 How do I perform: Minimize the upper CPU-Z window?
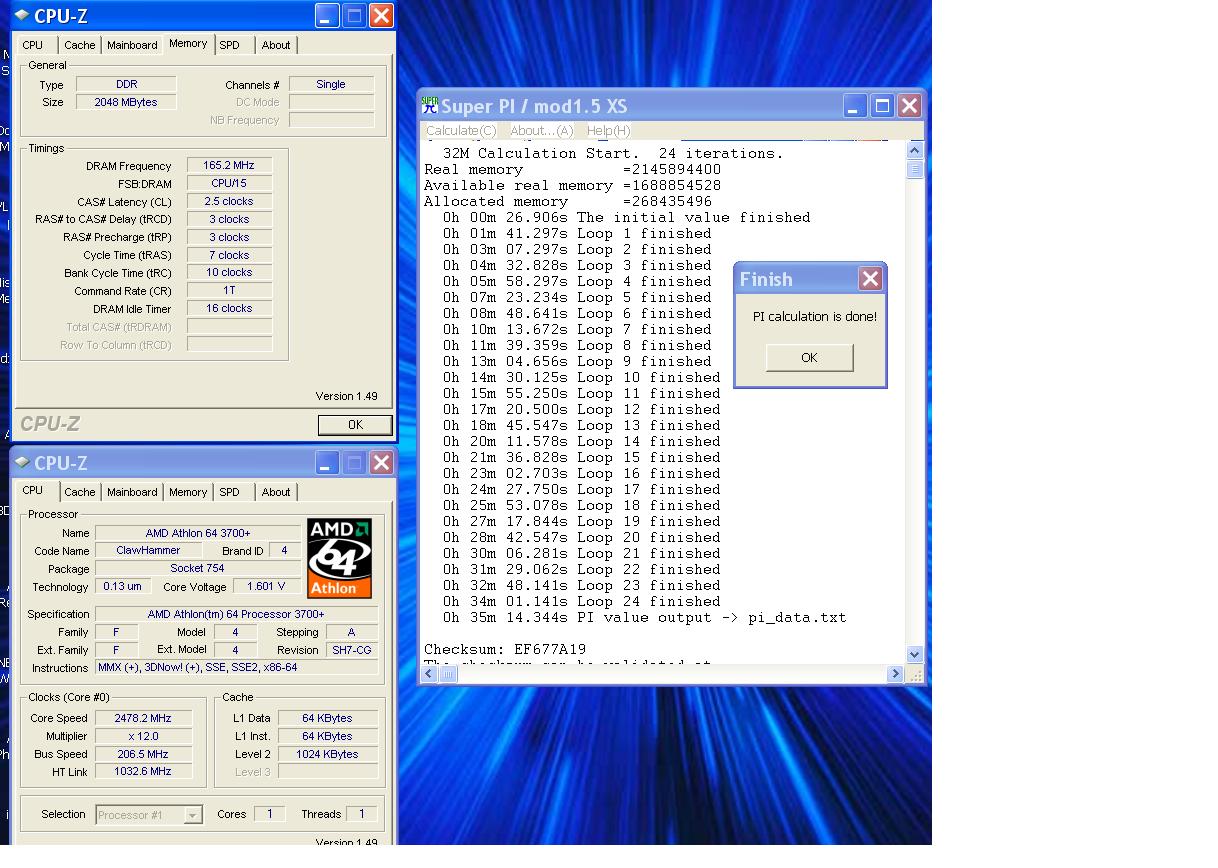pyautogui.click(x=326, y=15)
